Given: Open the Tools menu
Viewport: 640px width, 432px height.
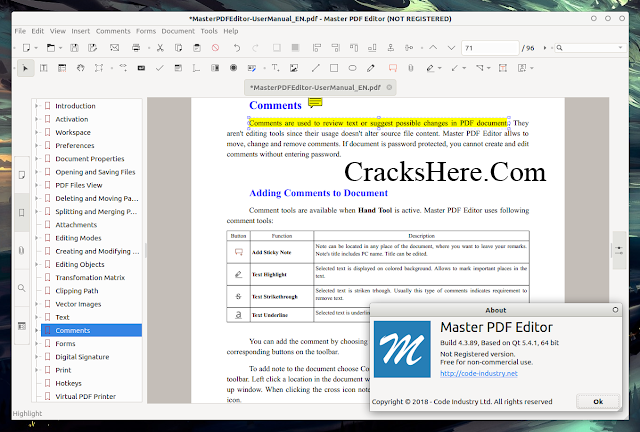Looking at the screenshot, I should pyautogui.click(x=209, y=31).
